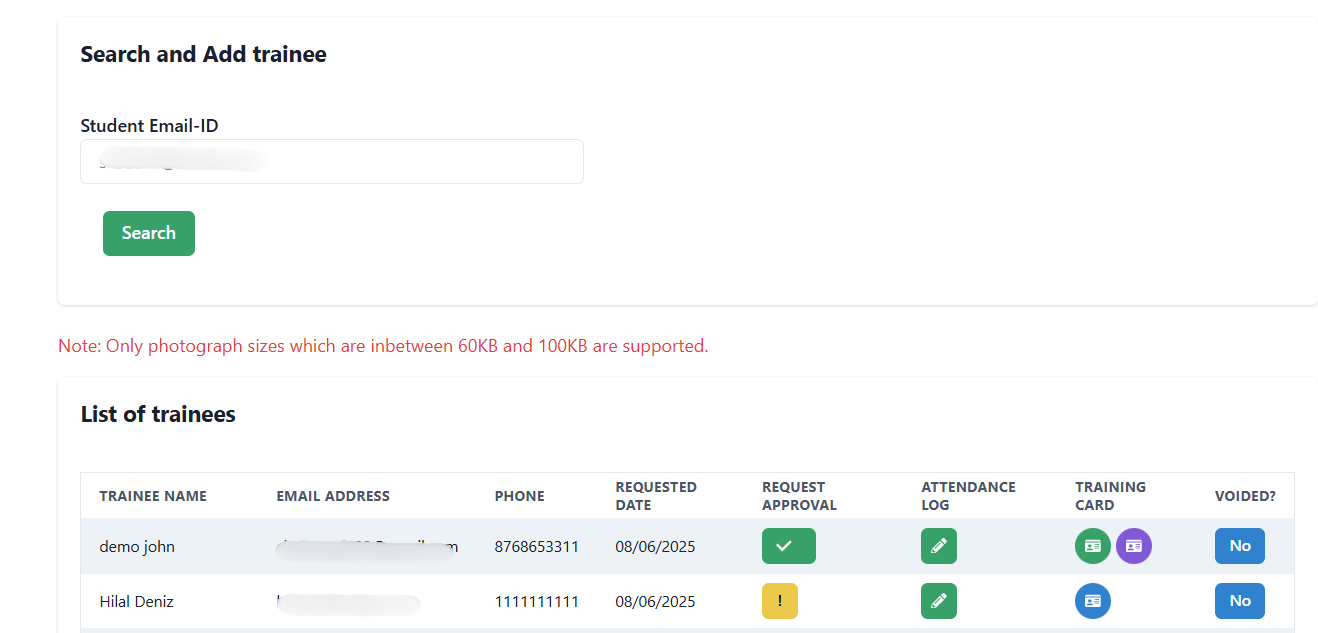View blue training card icon for Hilal Deniz
The height and width of the screenshot is (633, 1318).
(x=1092, y=601)
